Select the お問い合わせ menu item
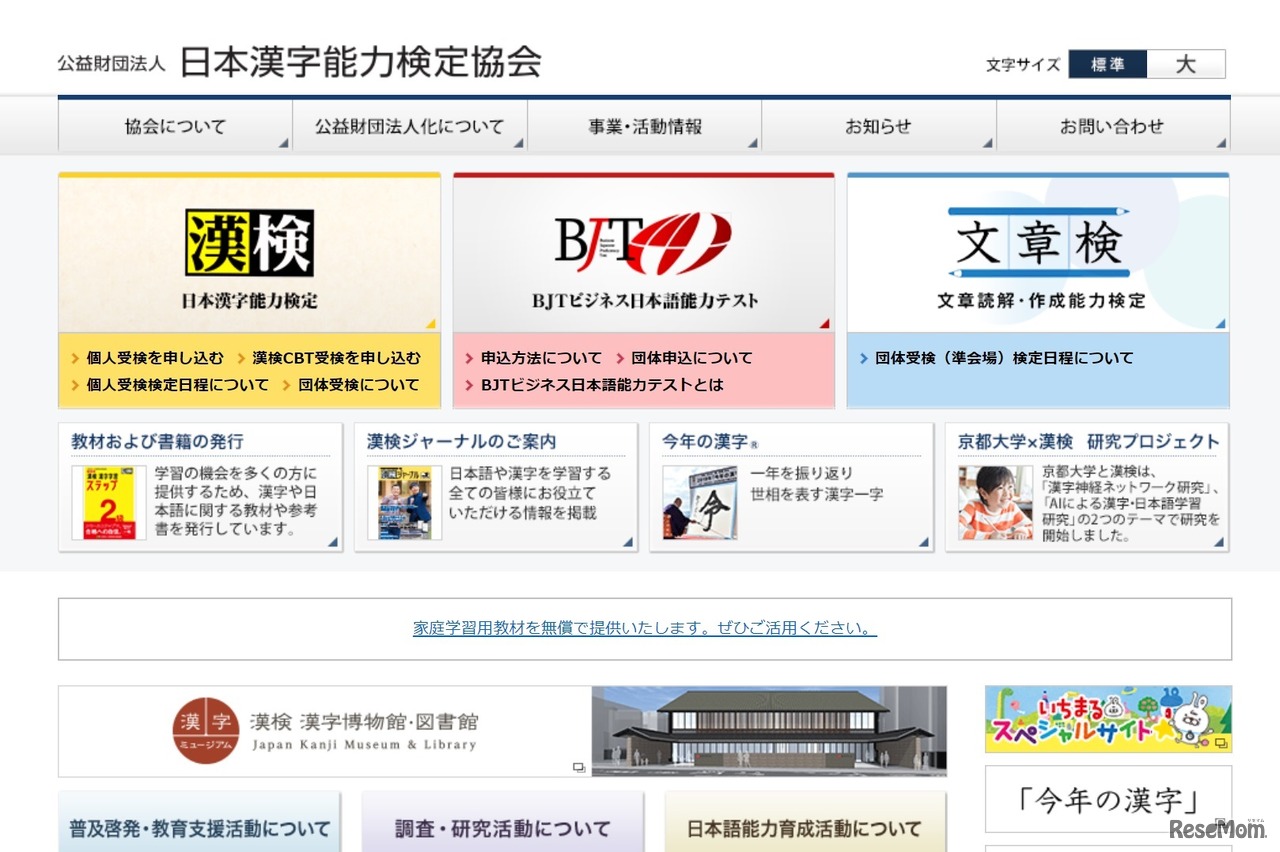1280x852 pixels. point(1111,126)
